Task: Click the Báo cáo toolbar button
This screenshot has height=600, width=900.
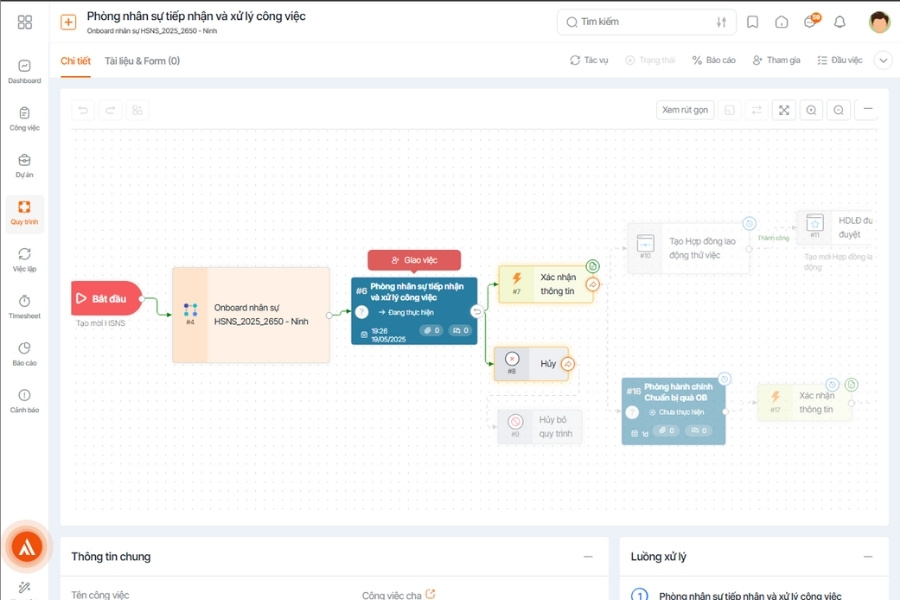Action: 713,60
